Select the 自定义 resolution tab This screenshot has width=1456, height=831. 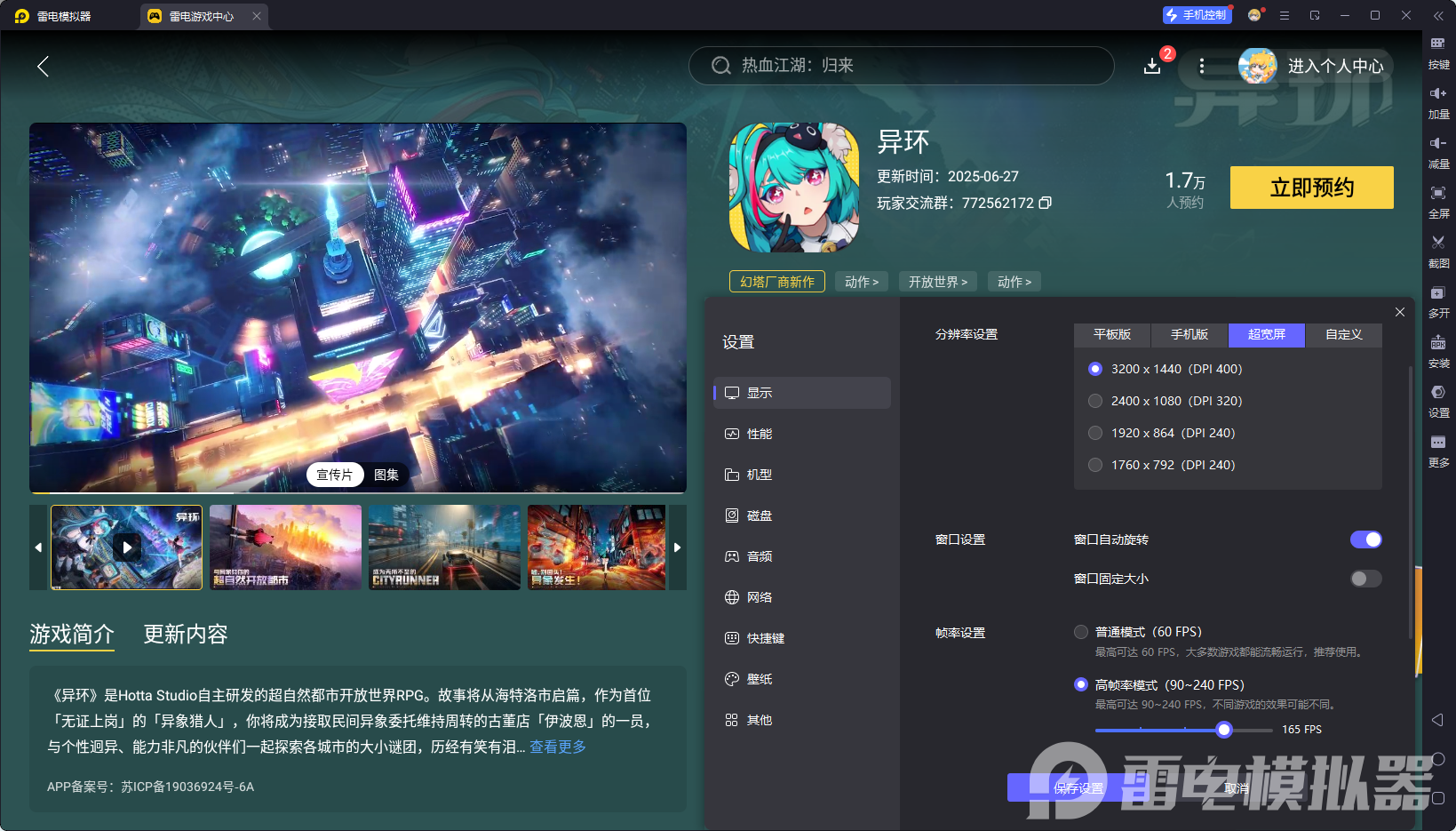[1344, 334]
